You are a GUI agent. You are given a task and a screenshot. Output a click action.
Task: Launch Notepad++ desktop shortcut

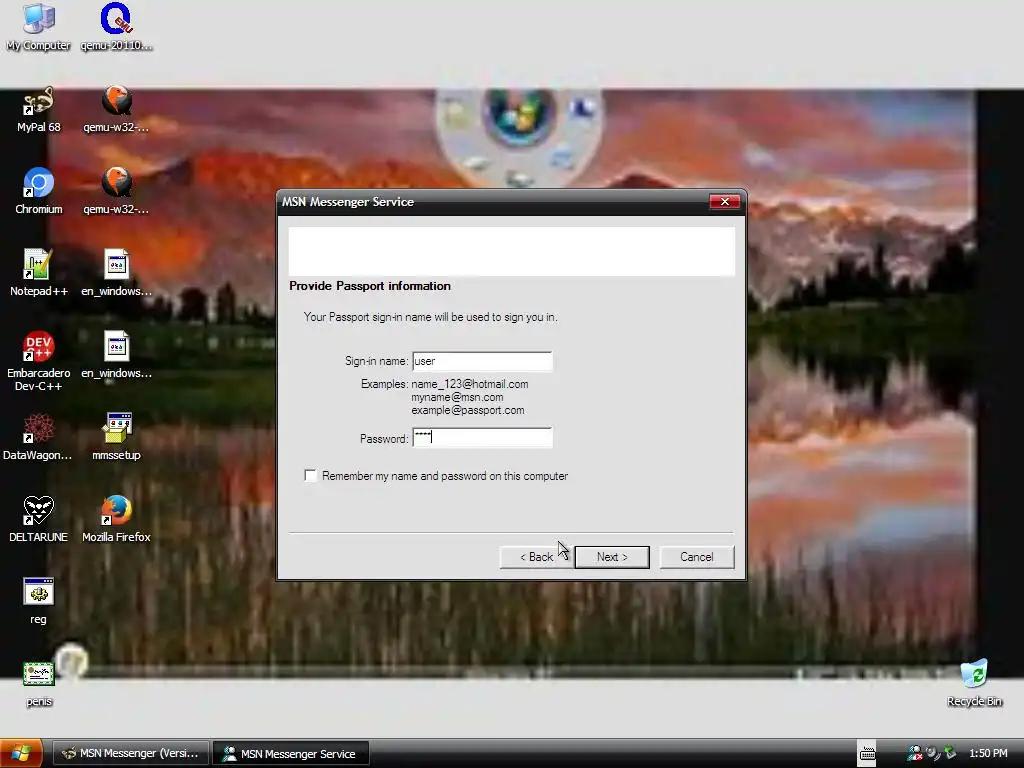38,274
